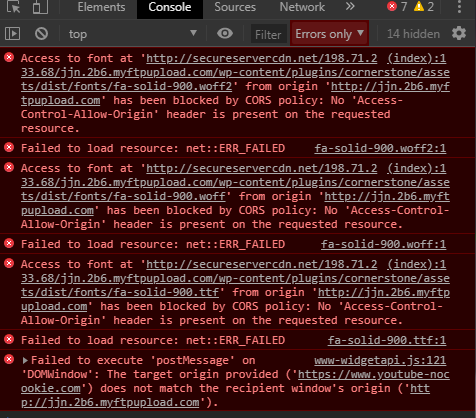
Task: Click the Filter input field
Action: tap(268, 34)
